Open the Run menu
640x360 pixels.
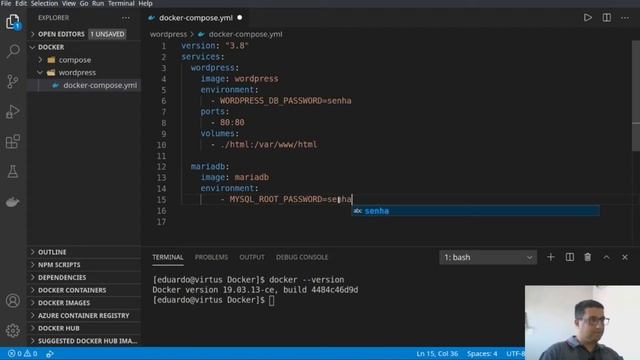(x=98, y=3)
